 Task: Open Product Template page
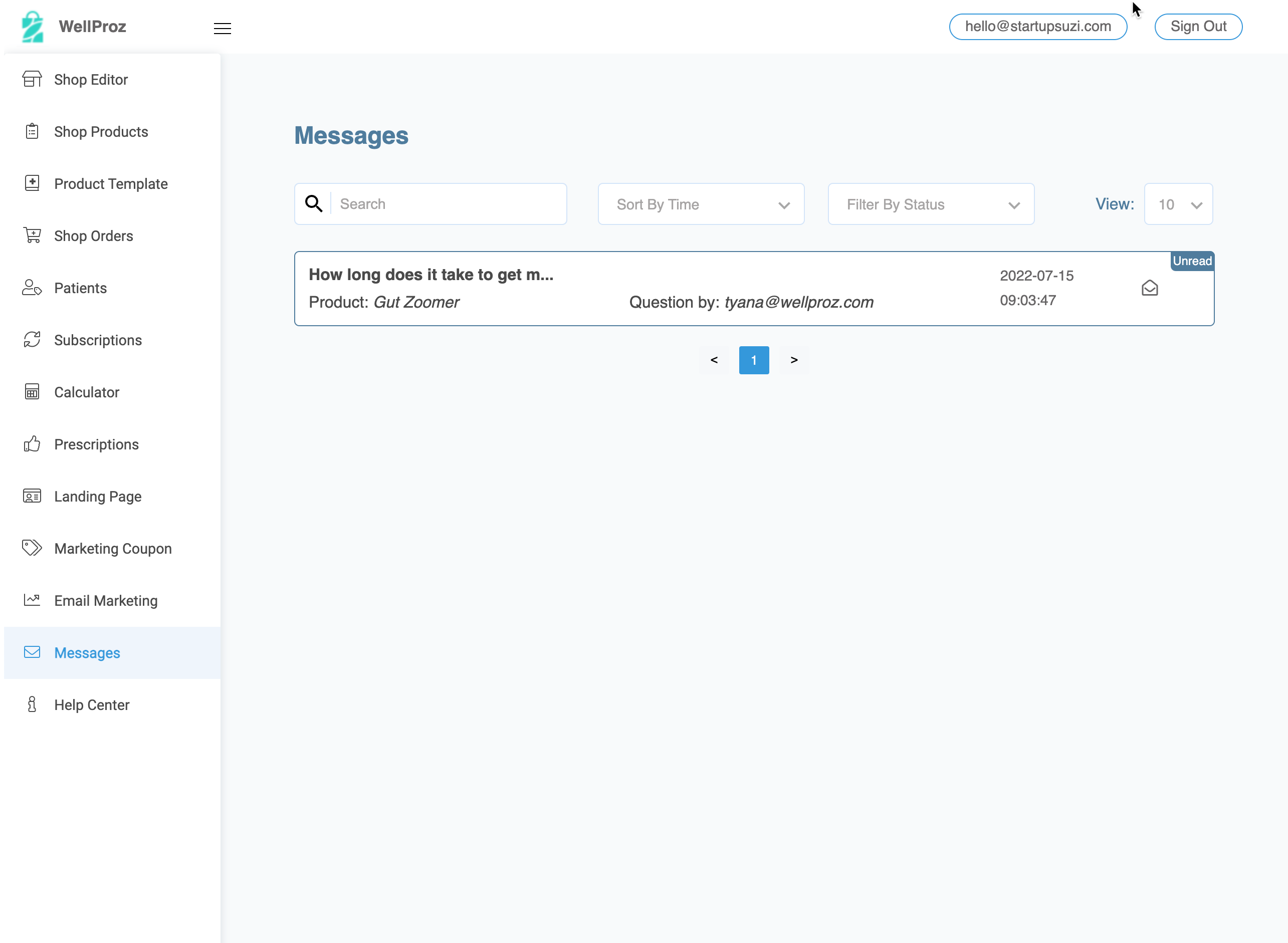pos(112,183)
